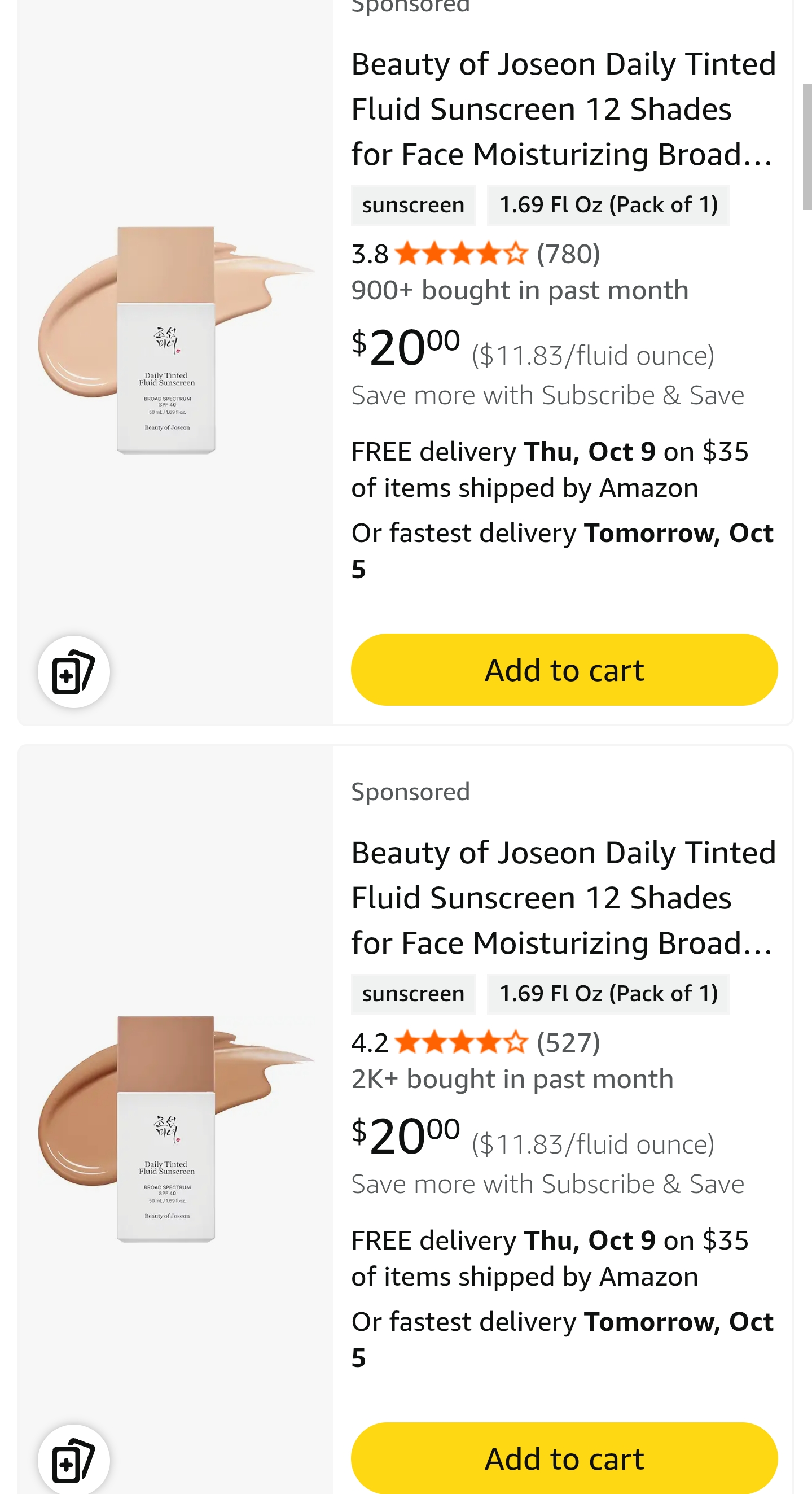This screenshot has width=812, height=1494.
Task: Open first product's star rating
Action: tap(462, 254)
